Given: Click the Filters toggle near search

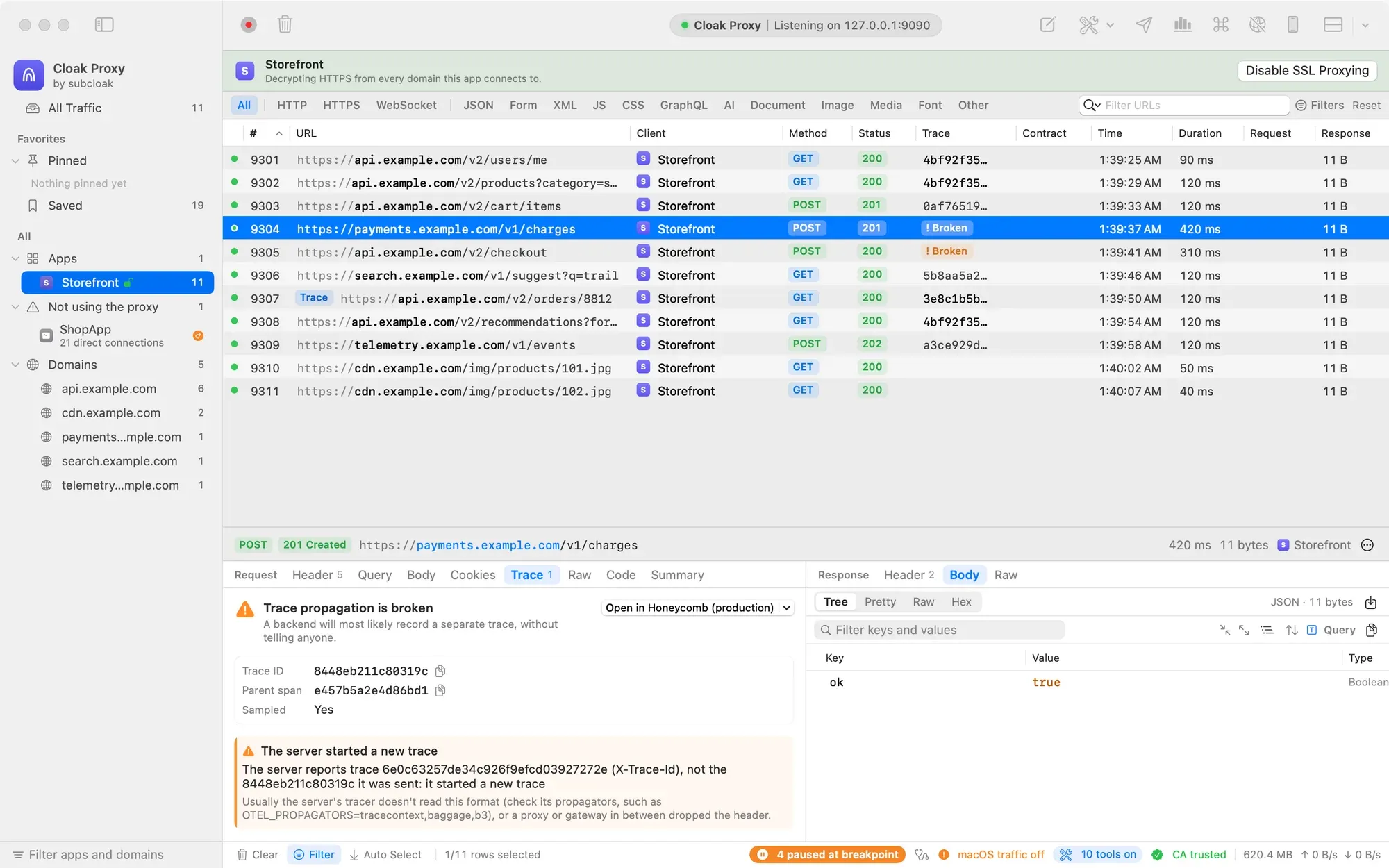Looking at the screenshot, I should 1320,106.
